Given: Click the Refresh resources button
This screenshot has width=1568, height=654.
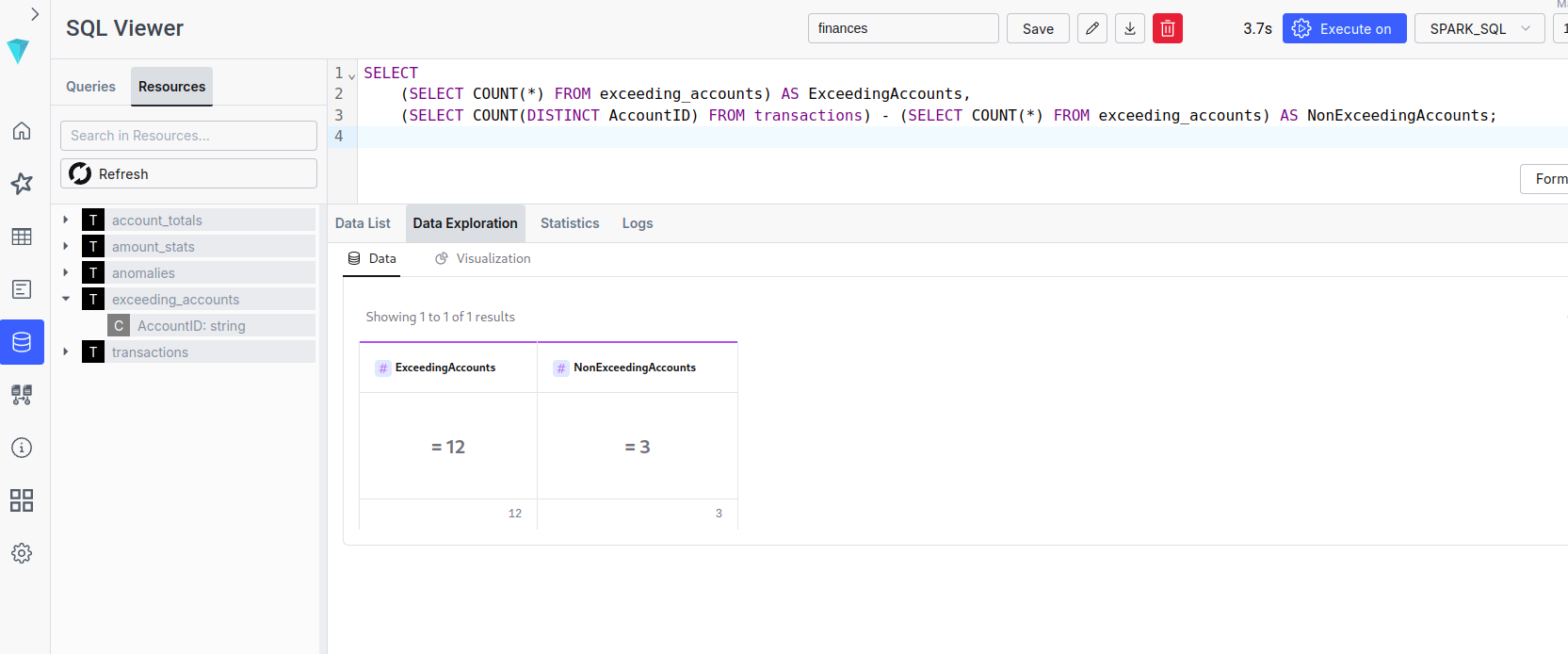Looking at the screenshot, I should (x=188, y=173).
